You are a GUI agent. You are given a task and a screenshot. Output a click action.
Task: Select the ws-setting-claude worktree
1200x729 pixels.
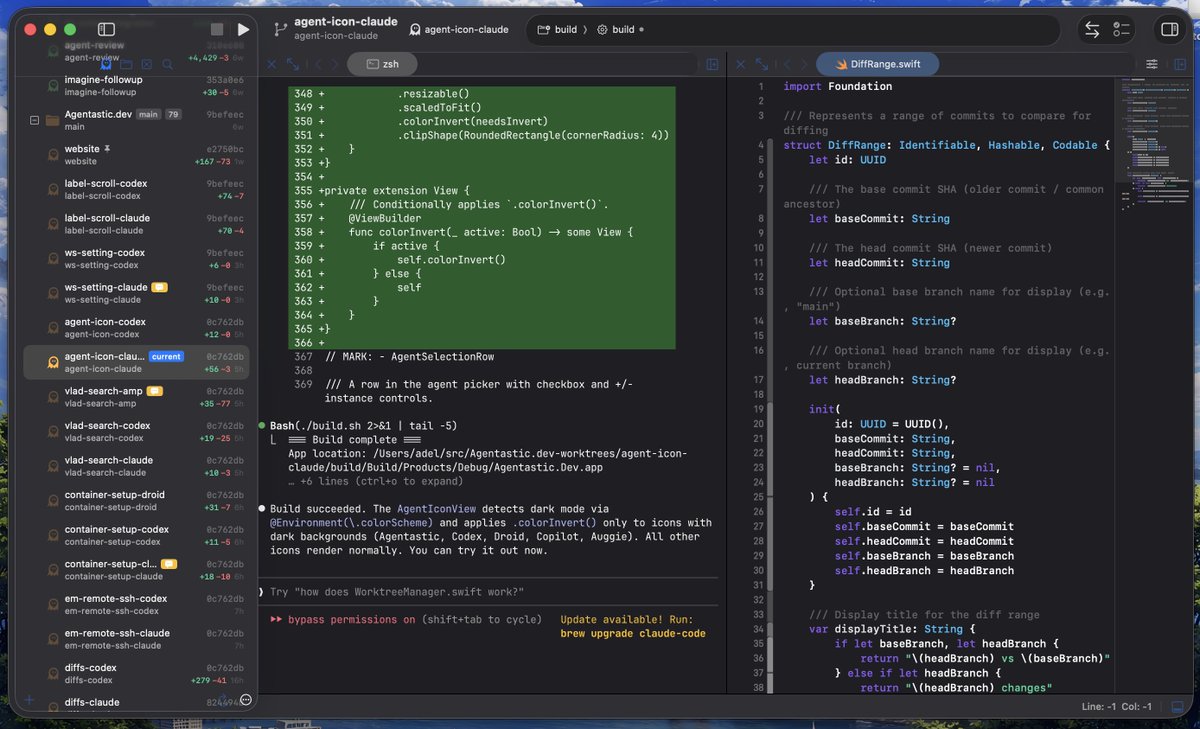(x=136, y=293)
